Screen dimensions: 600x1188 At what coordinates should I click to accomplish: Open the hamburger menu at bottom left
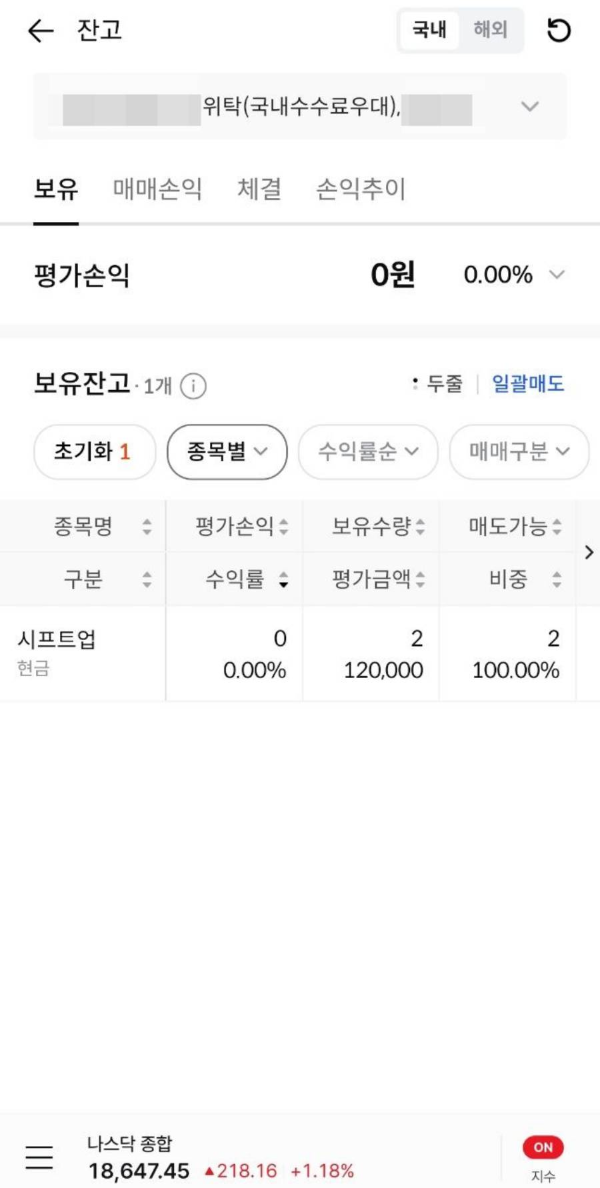click(38, 1157)
